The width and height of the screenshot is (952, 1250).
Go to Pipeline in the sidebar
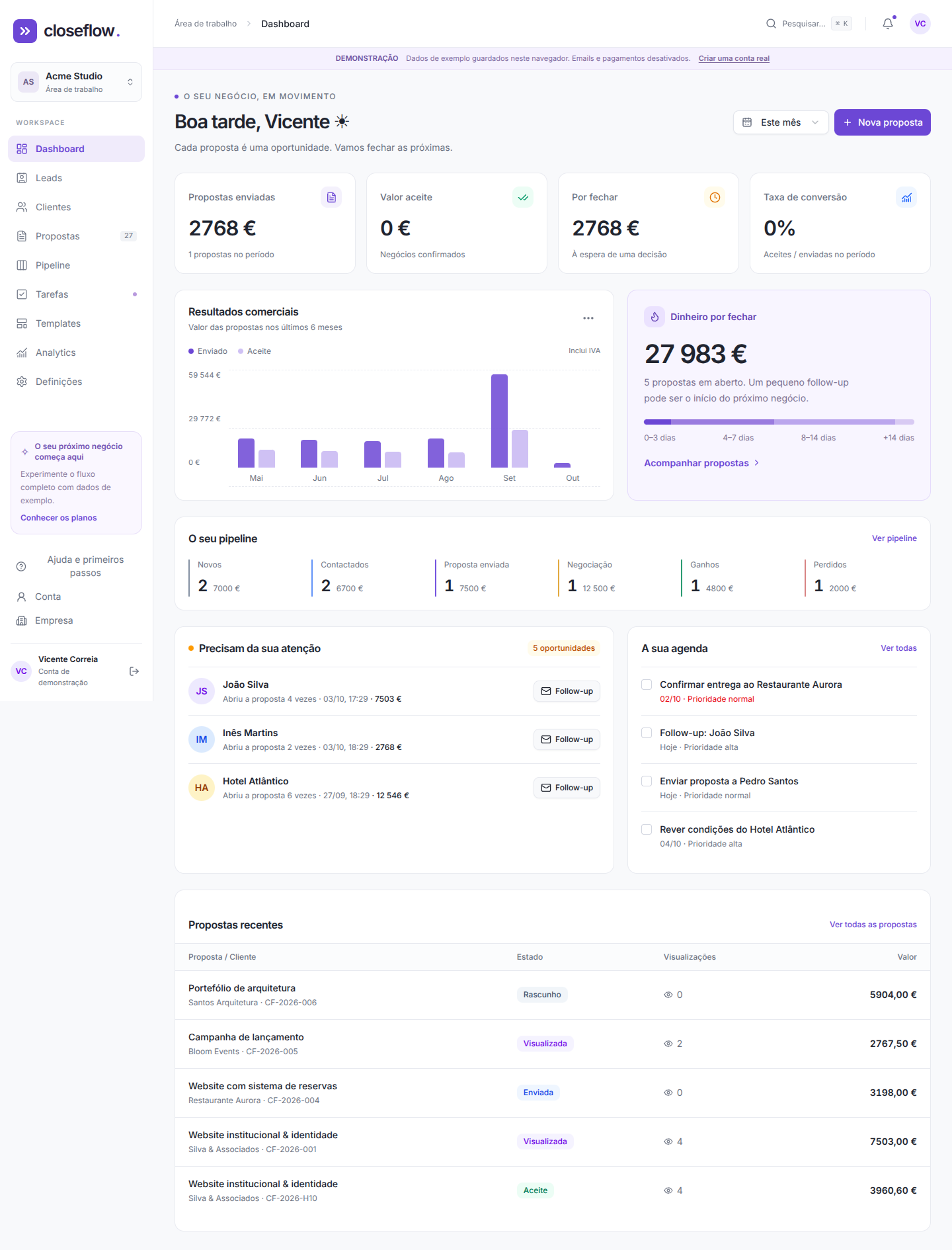76,265
